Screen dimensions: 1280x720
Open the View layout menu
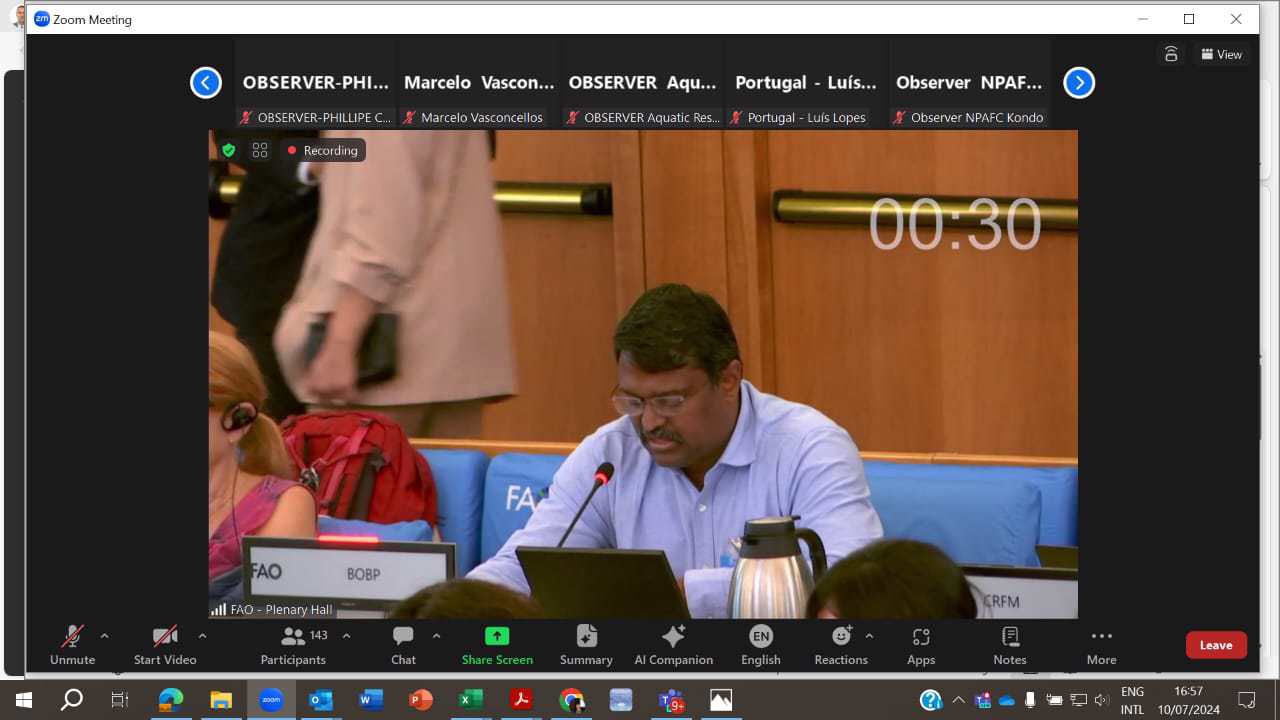pyautogui.click(x=1221, y=54)
